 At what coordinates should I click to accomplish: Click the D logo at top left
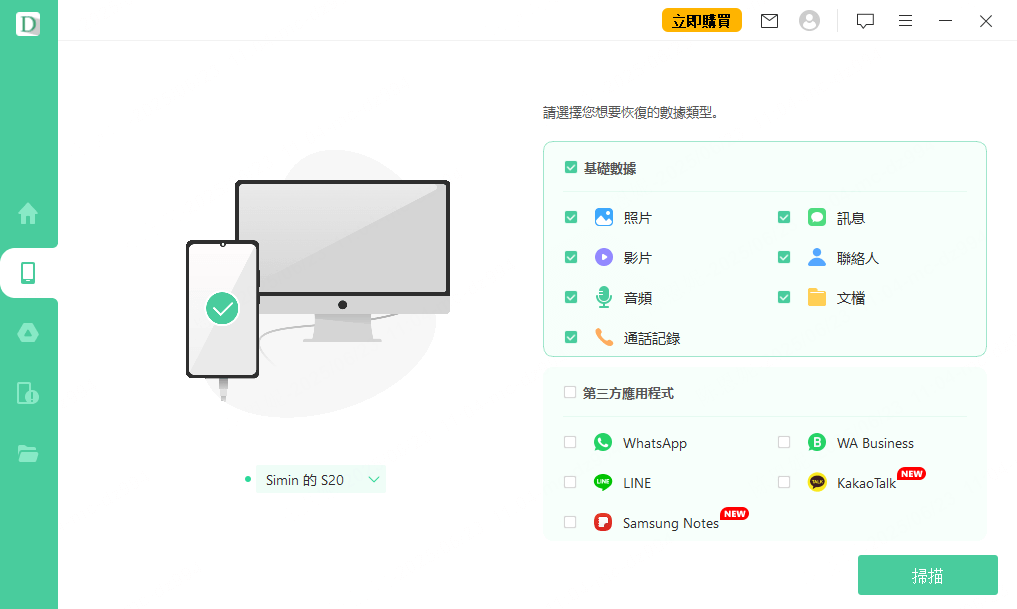pyautogui.click(x=28, y=24)
